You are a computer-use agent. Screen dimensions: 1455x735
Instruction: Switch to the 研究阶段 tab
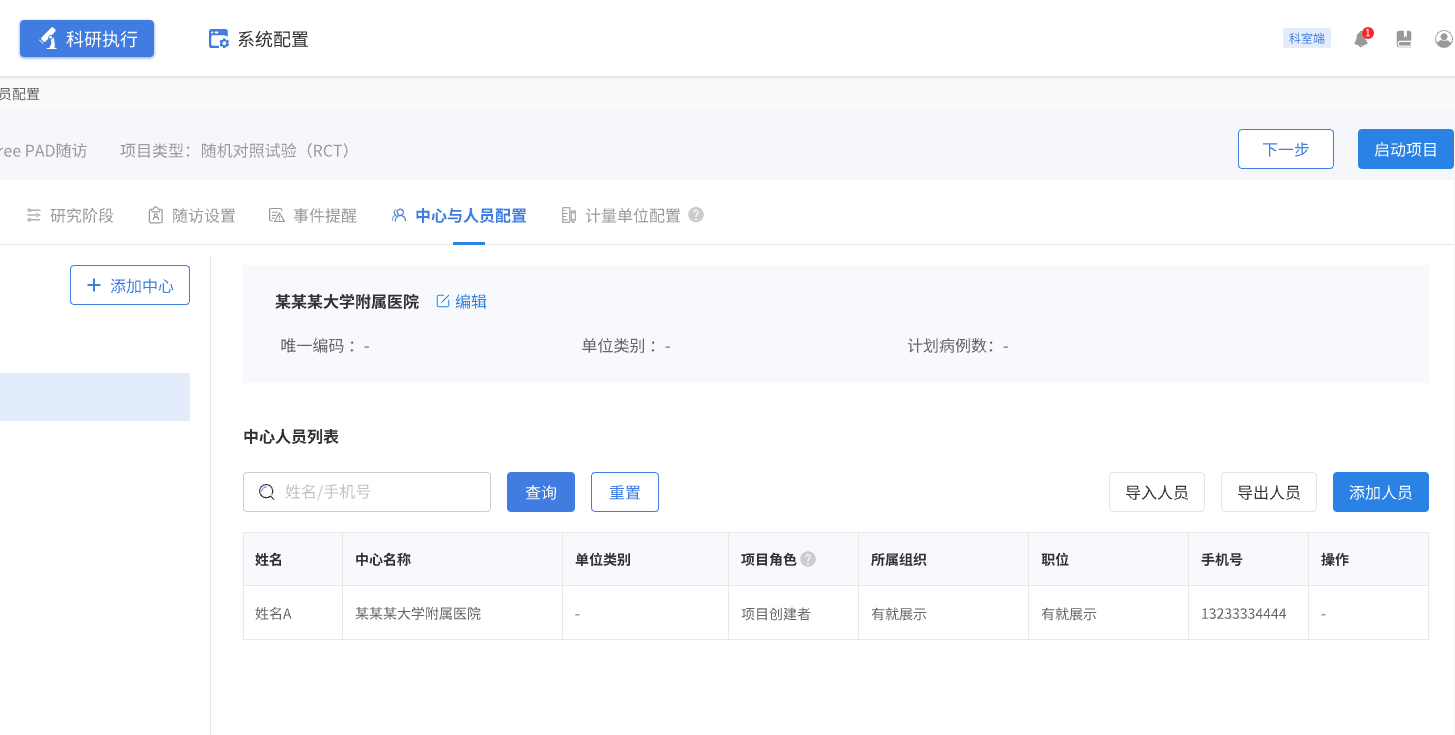70,215
